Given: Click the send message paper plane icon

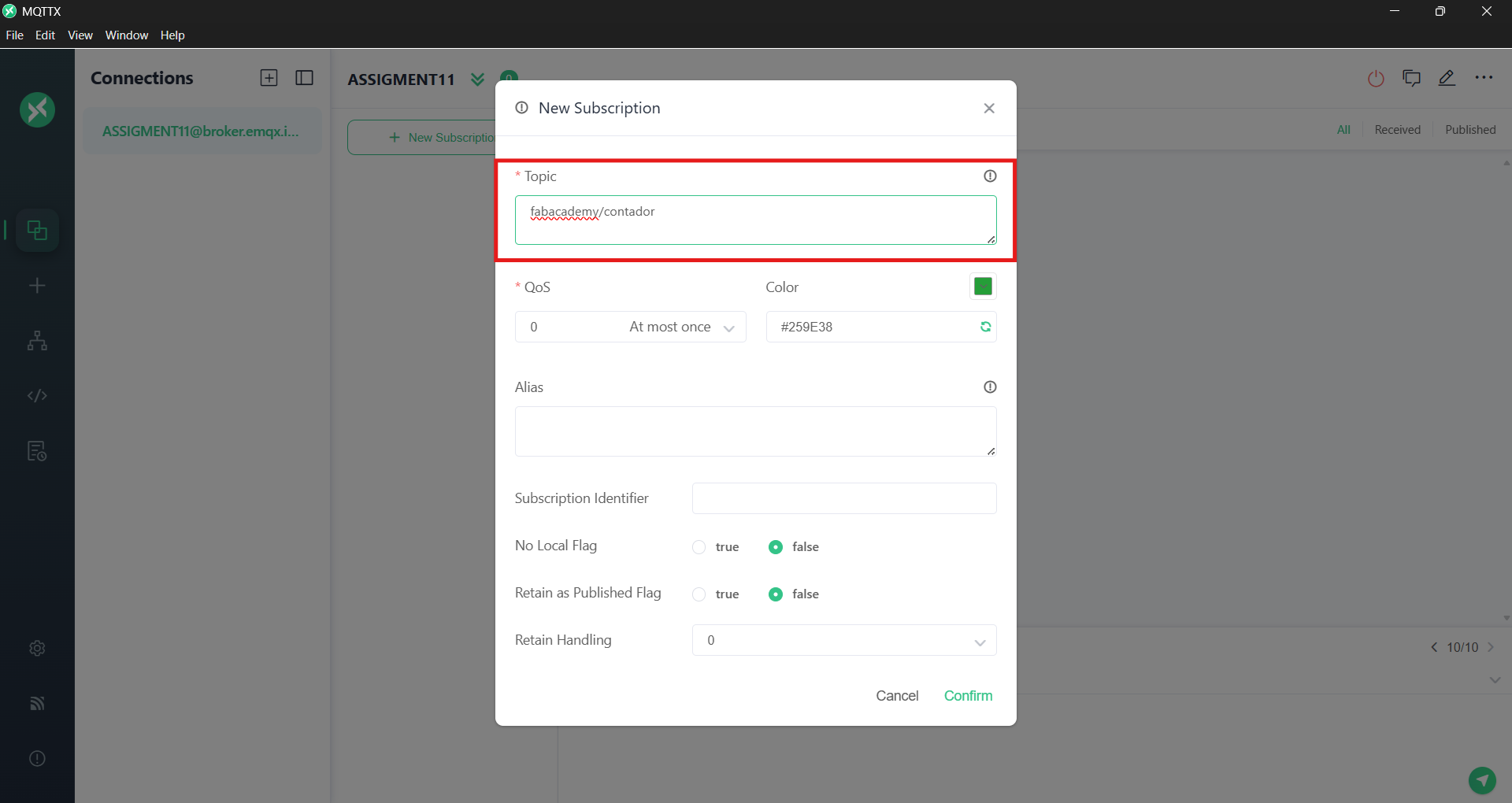Looking at the screenshot, I should click(x=1482, y=780).
